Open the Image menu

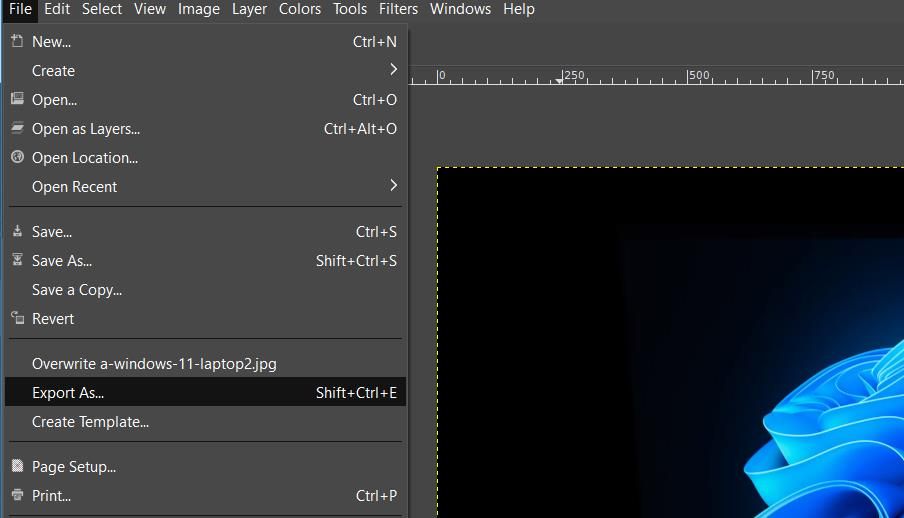click(x=198, y=9)
